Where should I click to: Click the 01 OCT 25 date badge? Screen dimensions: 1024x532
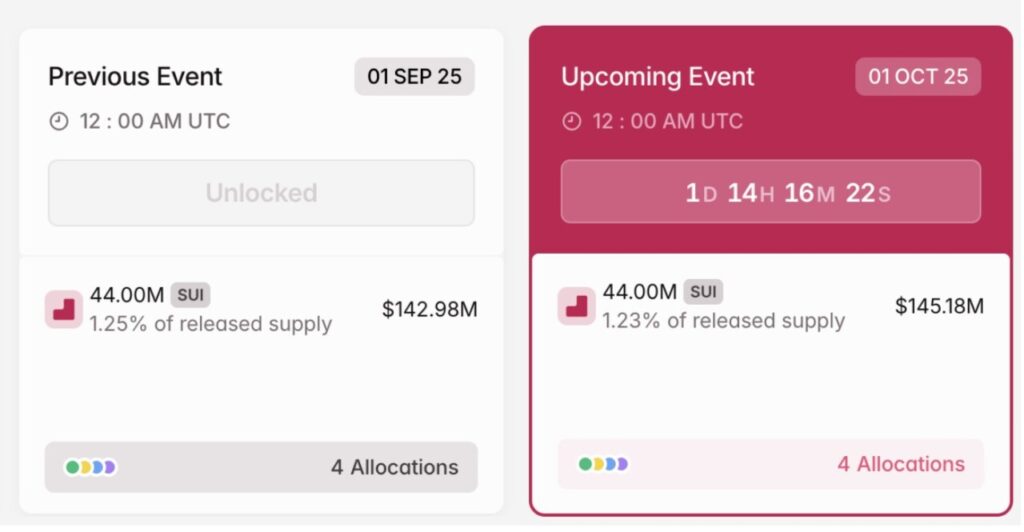coord(917,77)
